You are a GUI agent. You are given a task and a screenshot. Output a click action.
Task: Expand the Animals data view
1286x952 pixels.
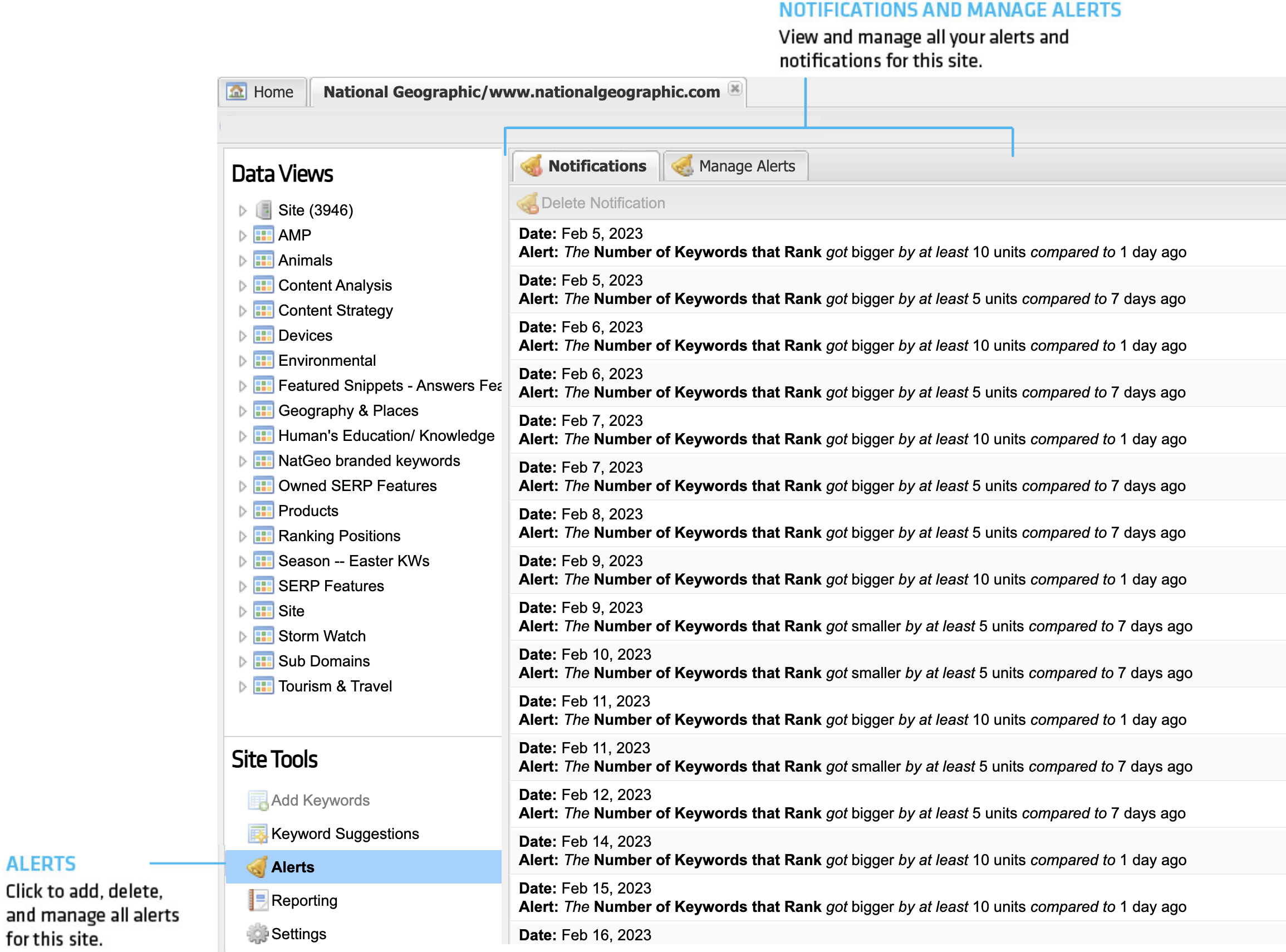pos(243,261)
